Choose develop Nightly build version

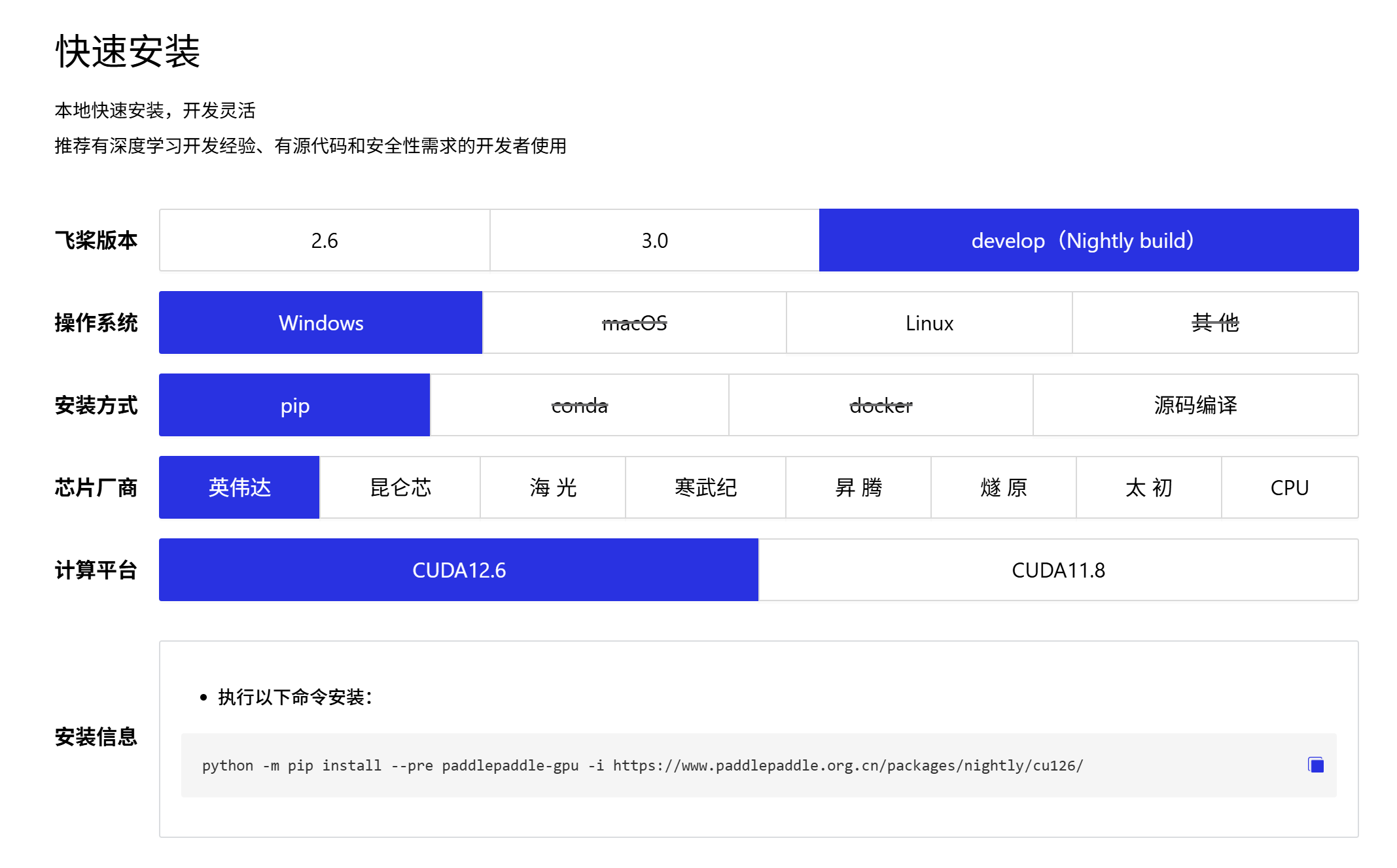pos(1088,240)
